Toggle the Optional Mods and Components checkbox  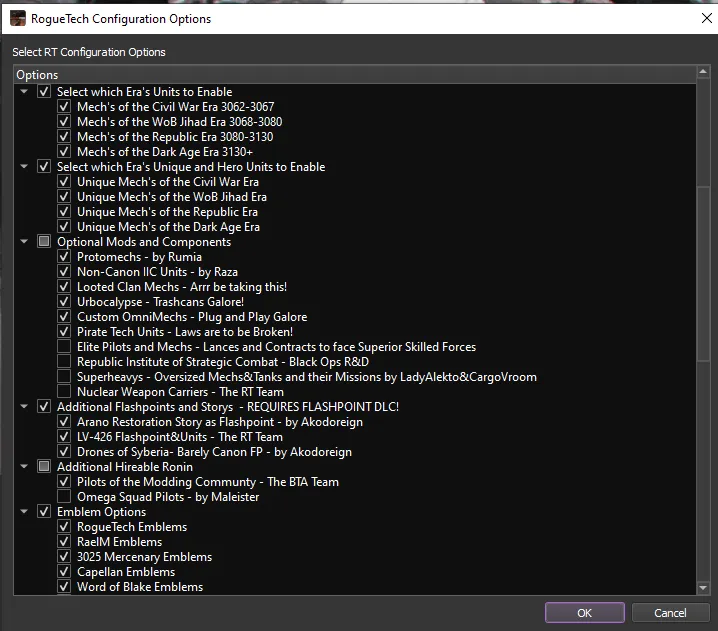44,241
